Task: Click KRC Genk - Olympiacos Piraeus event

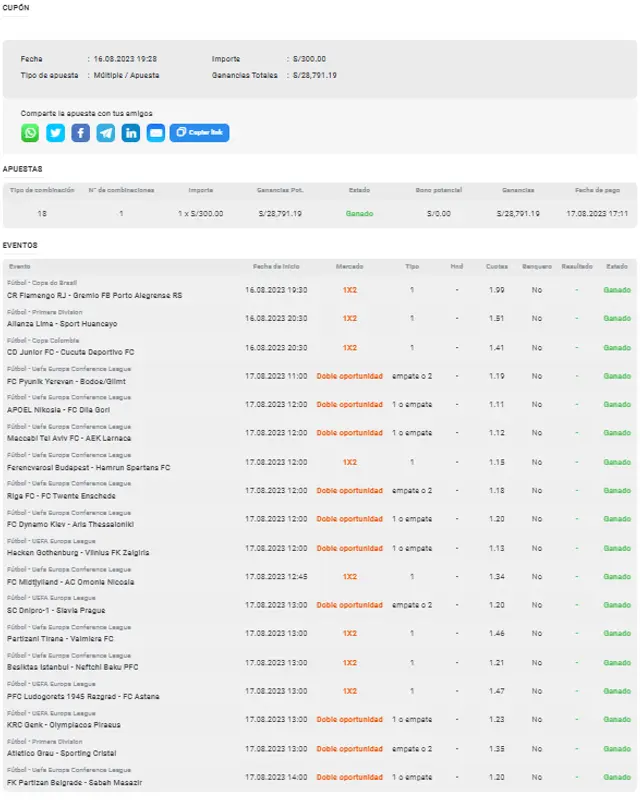Action: (x=64, y=725)
